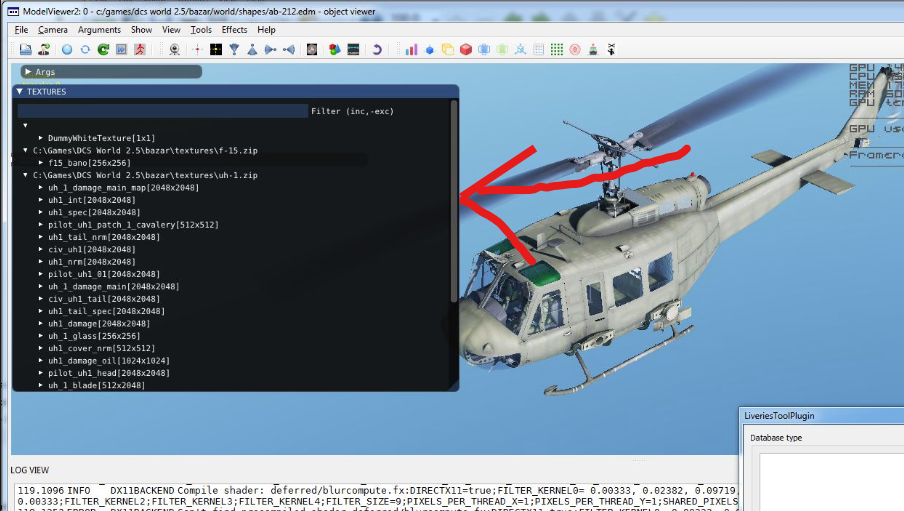Click the purple undo arrow icon
Screen dimensions: 904x511
pyautogui.click(x=376, y=50)
